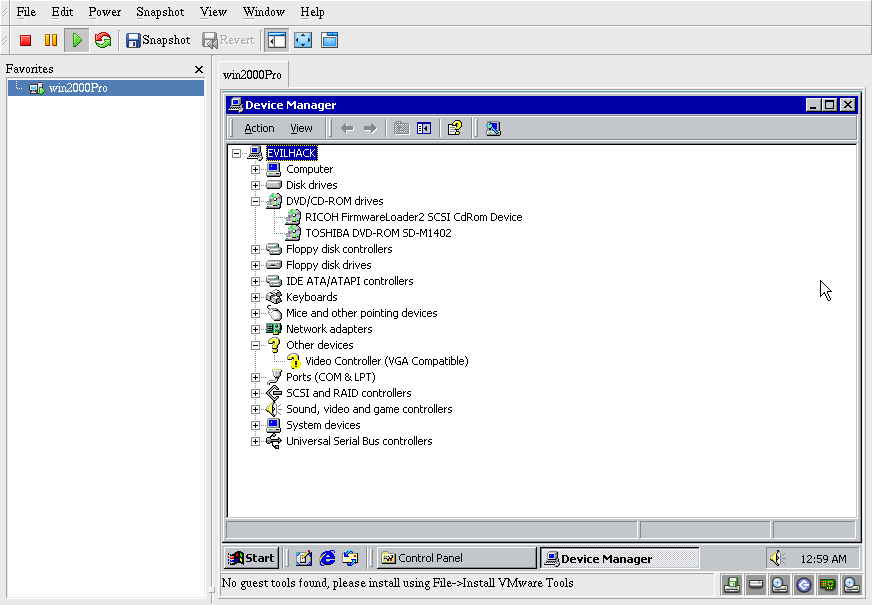Image resolution: width=872 pixels, height=605 pixels.
Task: Click Show Desktop quick launch icon
Action: coord(304,558)
